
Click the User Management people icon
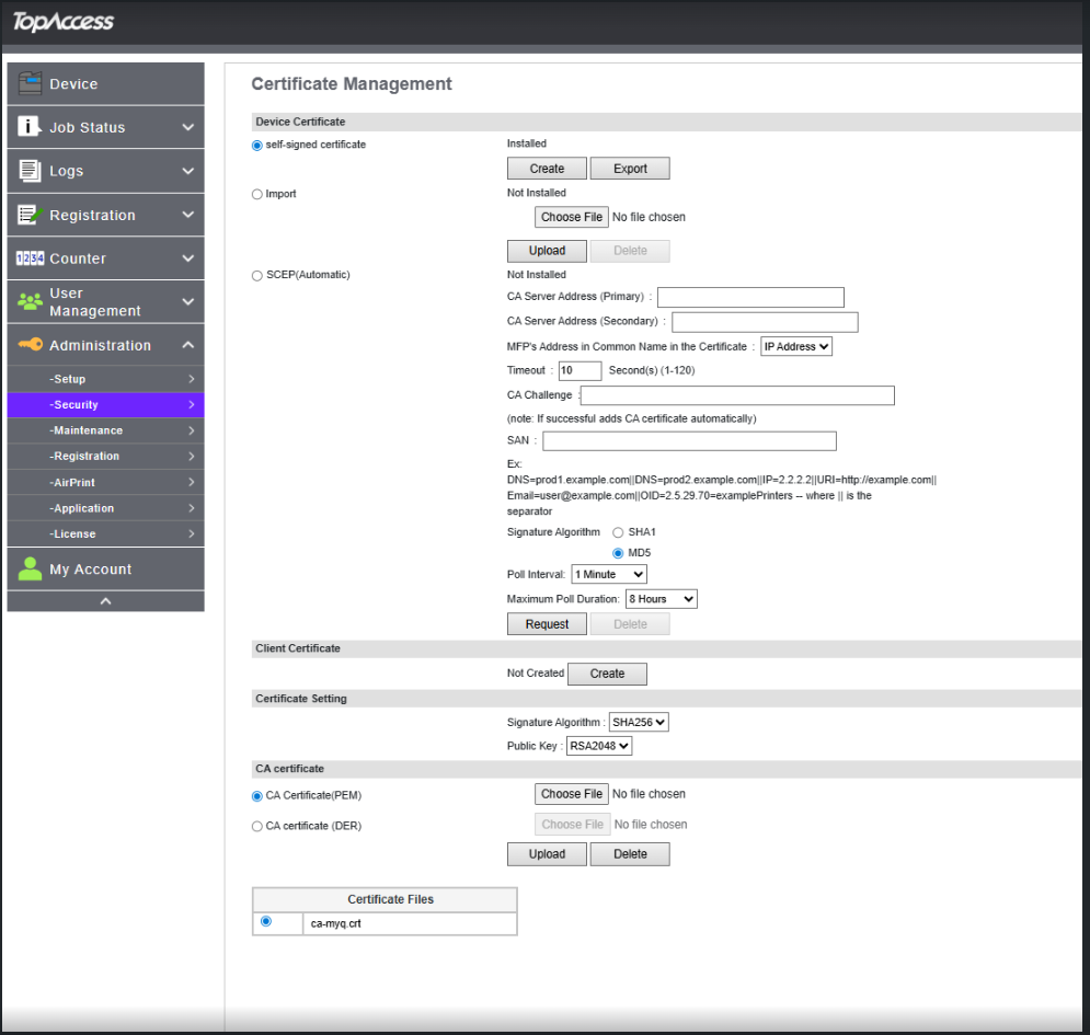point(30,302)
